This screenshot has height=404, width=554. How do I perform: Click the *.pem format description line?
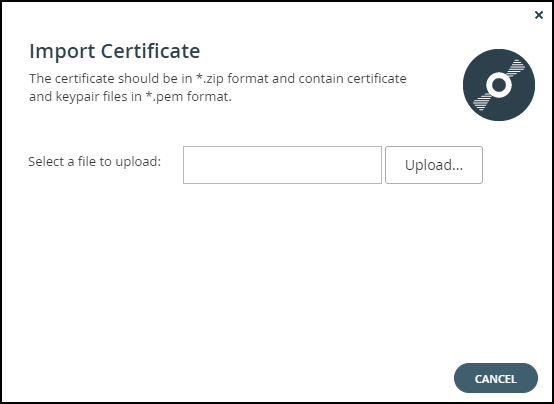point(130,96)
